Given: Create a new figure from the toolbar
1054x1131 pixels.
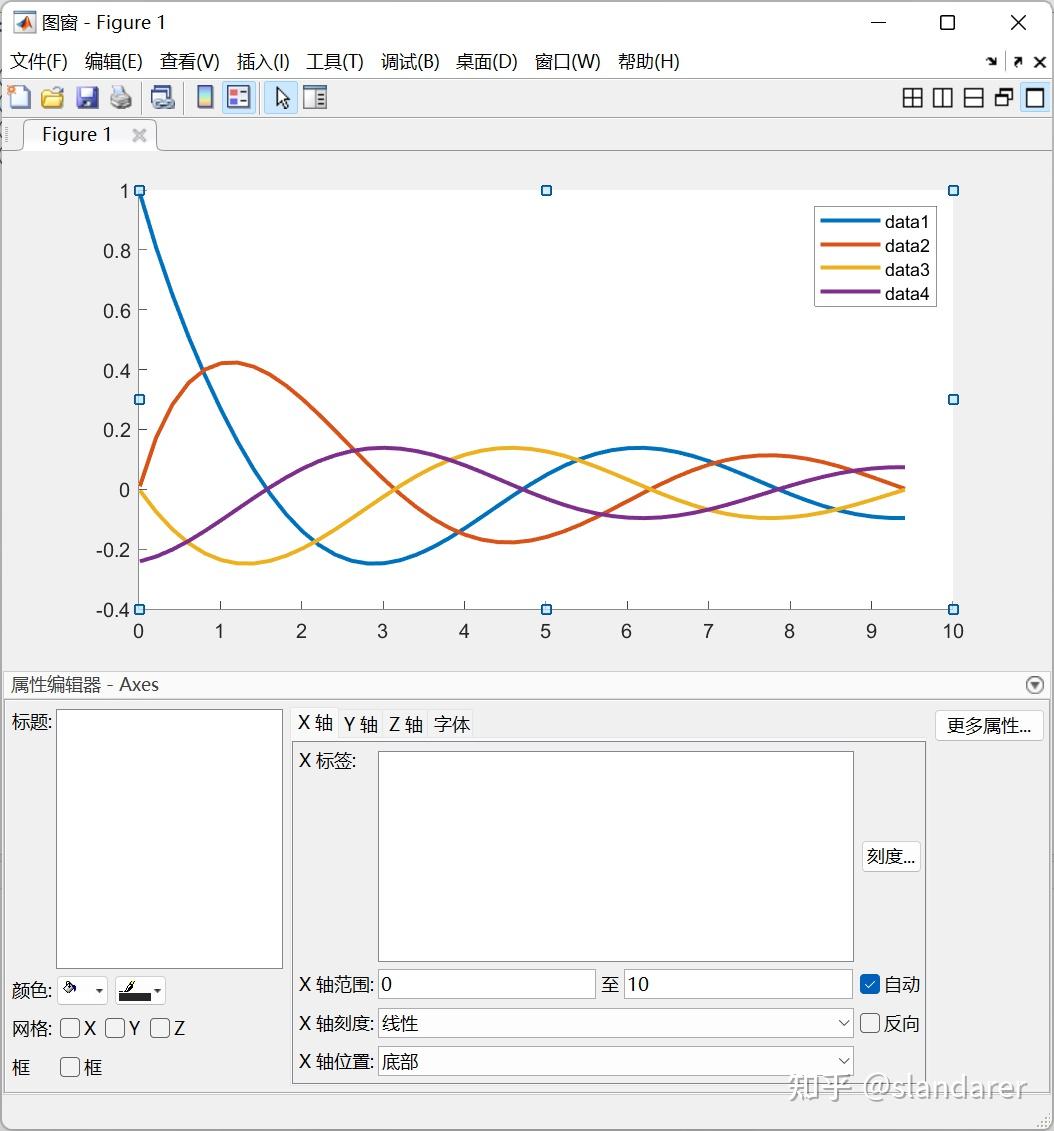Looking at the screenshot, I should 18,97.
